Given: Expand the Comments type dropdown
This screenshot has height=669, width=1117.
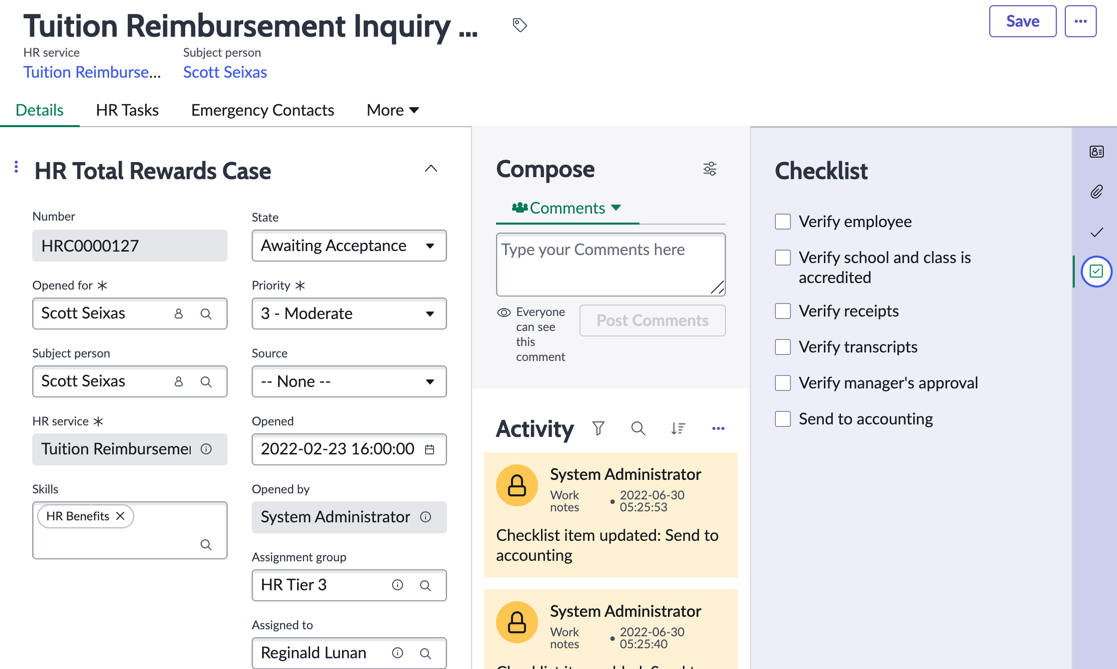Looking at the screenshot, I should 567,208.
